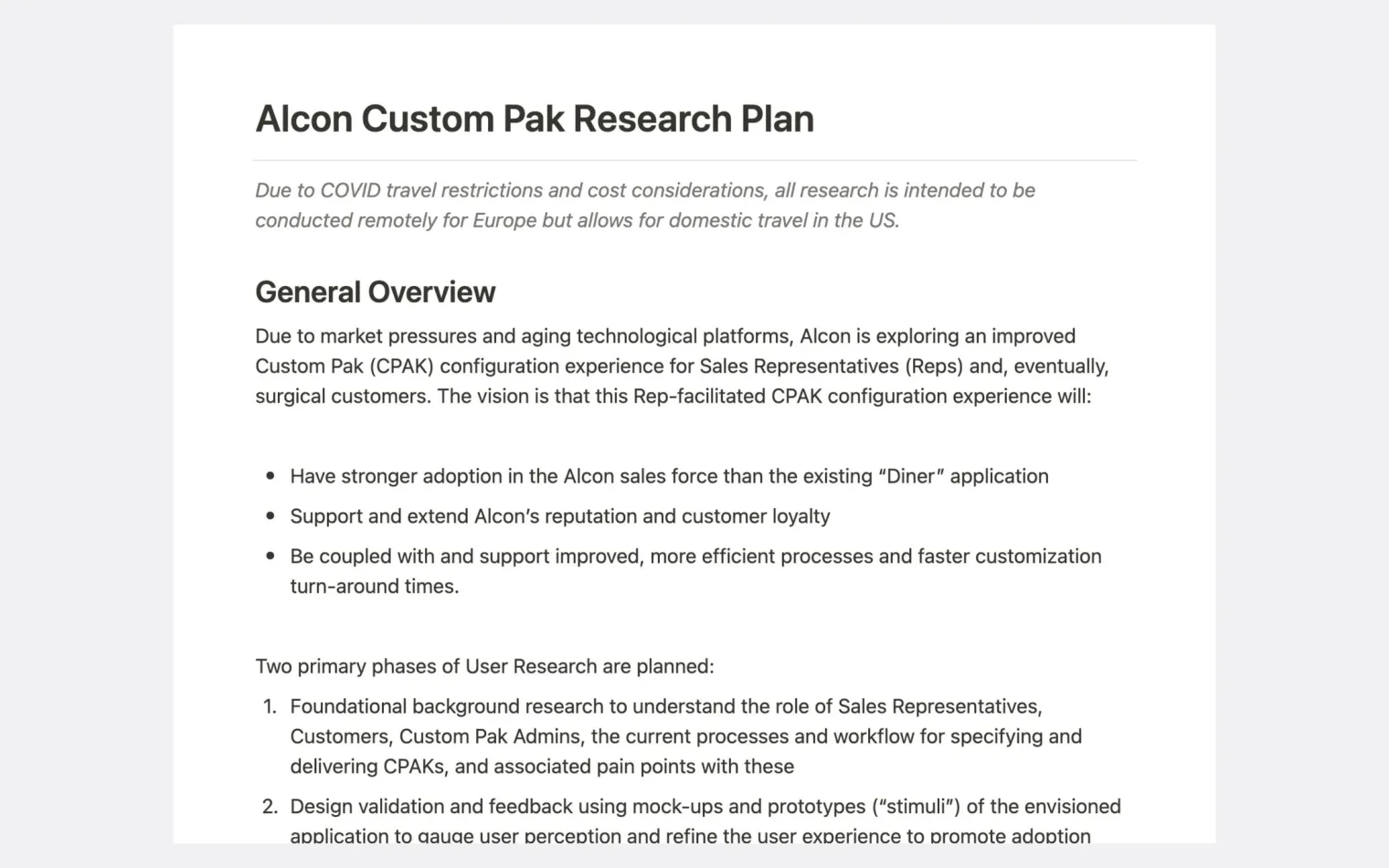This screenshot has width=1389, height=868.
Task: Click the italic COVID travel restrictions note
Action: pos(645,205)
